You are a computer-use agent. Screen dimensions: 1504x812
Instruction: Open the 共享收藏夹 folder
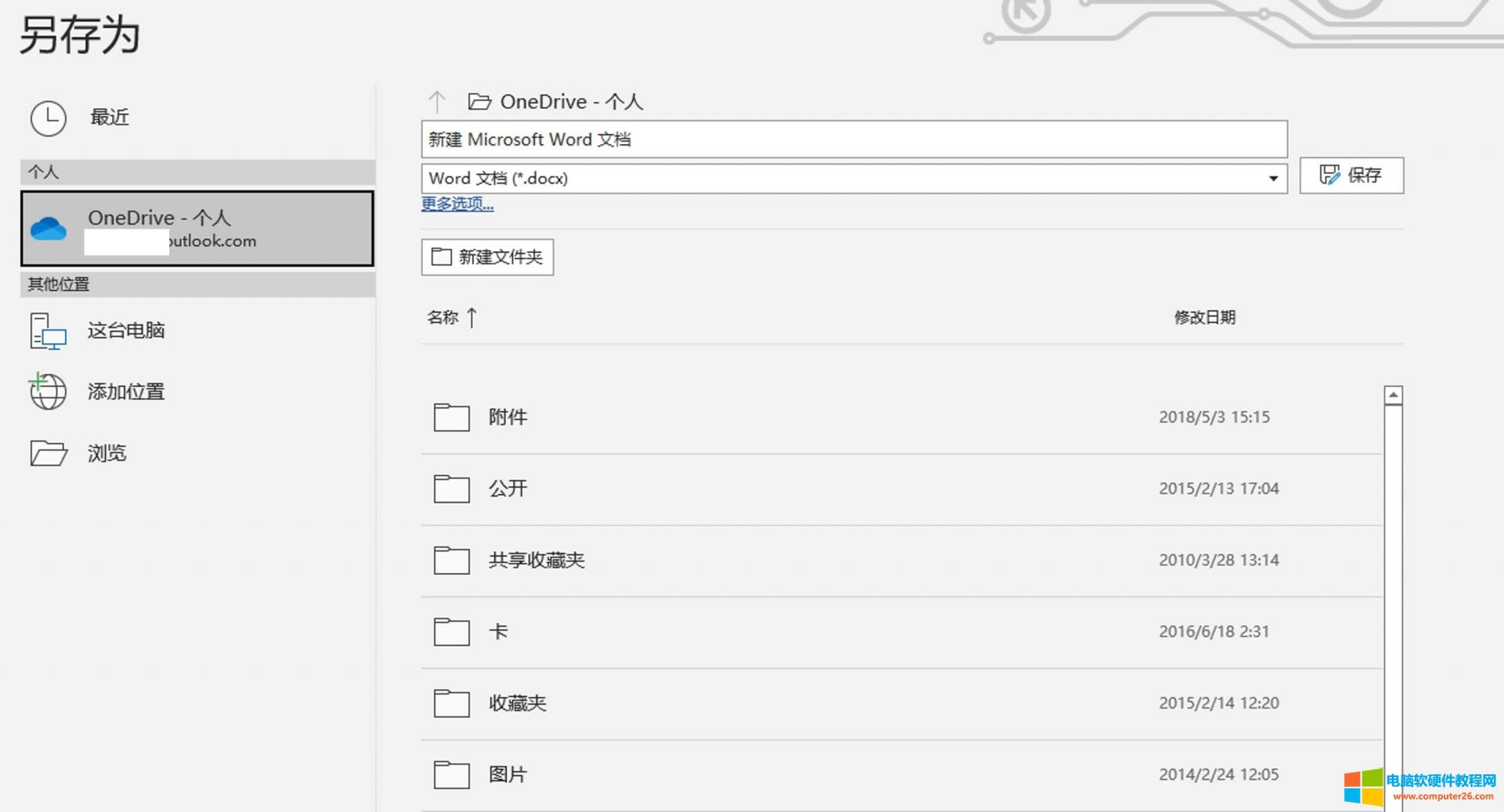(537, 560)
